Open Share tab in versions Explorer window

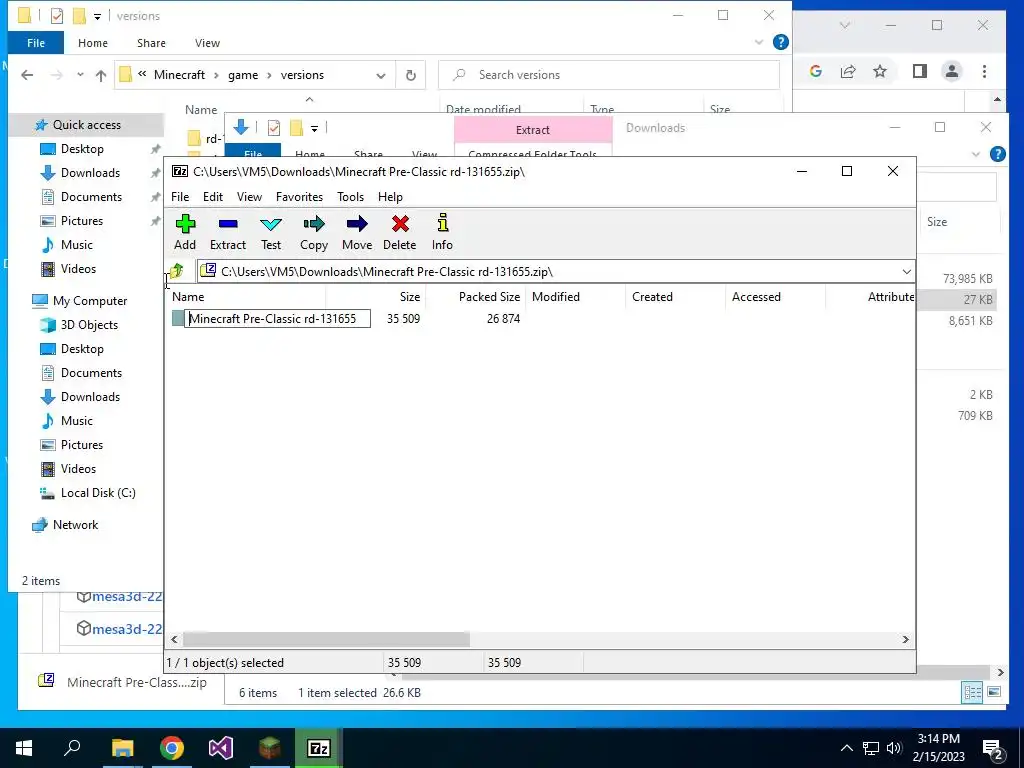click(x=151, y=43)
